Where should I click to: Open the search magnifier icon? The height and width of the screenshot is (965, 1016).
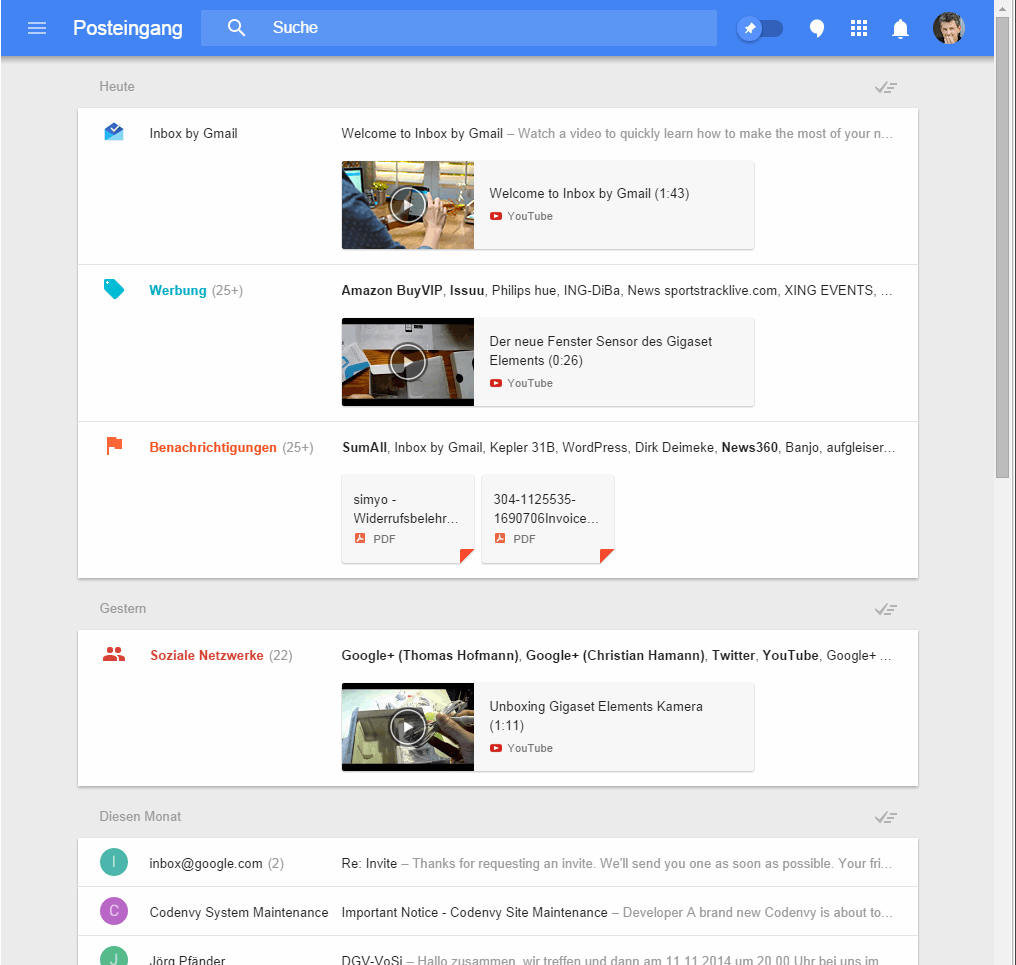click(x=236, y=28)
